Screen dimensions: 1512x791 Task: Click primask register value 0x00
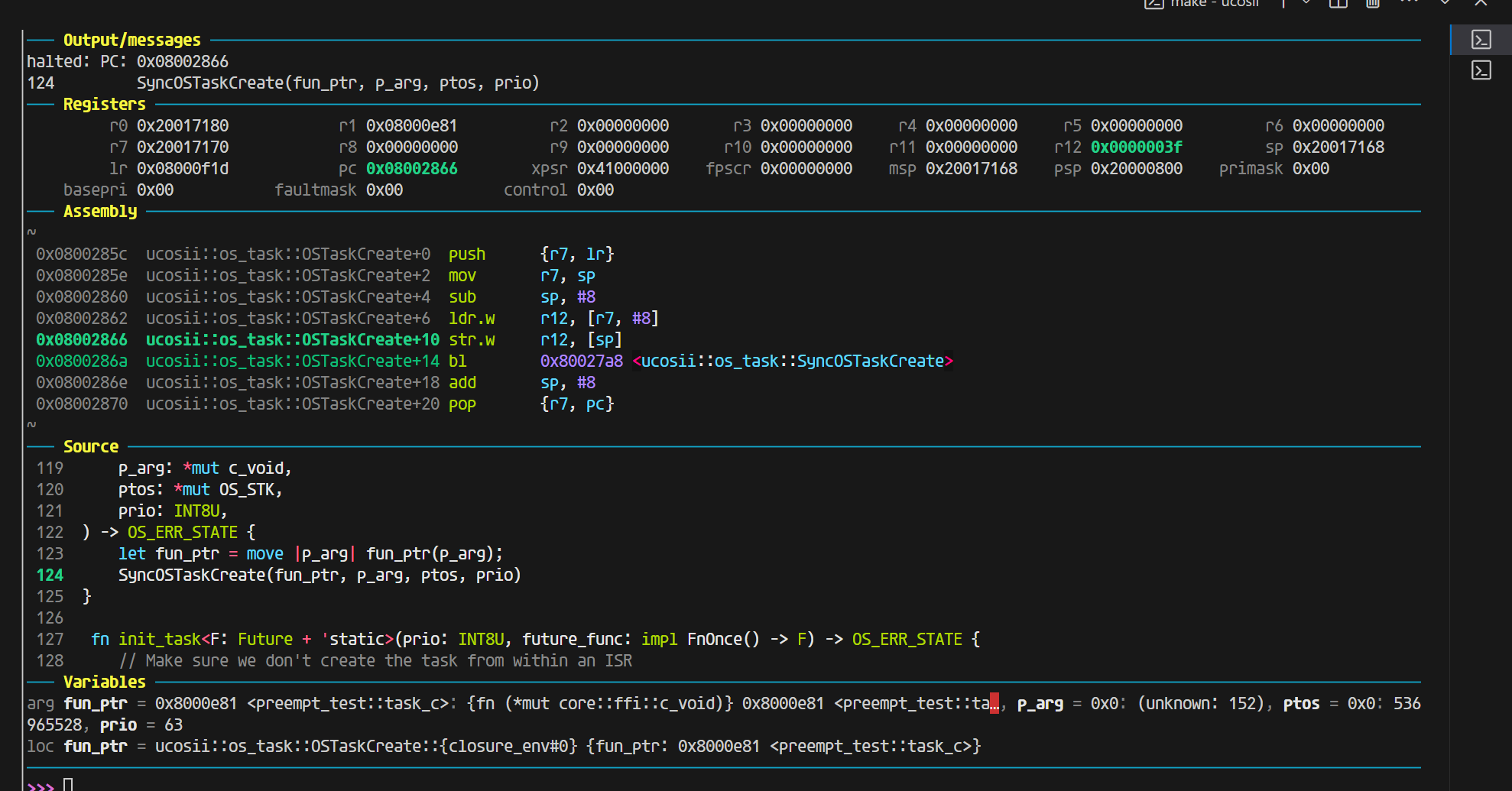click(1311, 168)
